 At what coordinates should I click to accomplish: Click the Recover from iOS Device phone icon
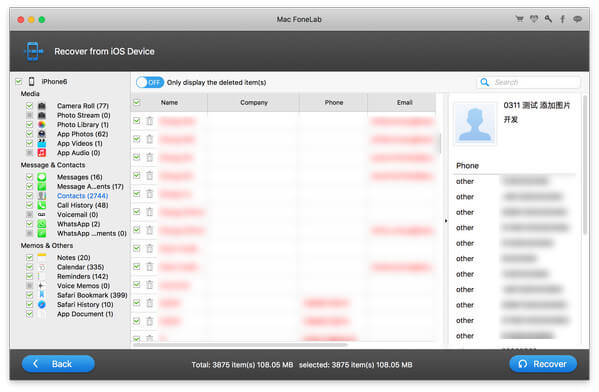coord(33,51)
